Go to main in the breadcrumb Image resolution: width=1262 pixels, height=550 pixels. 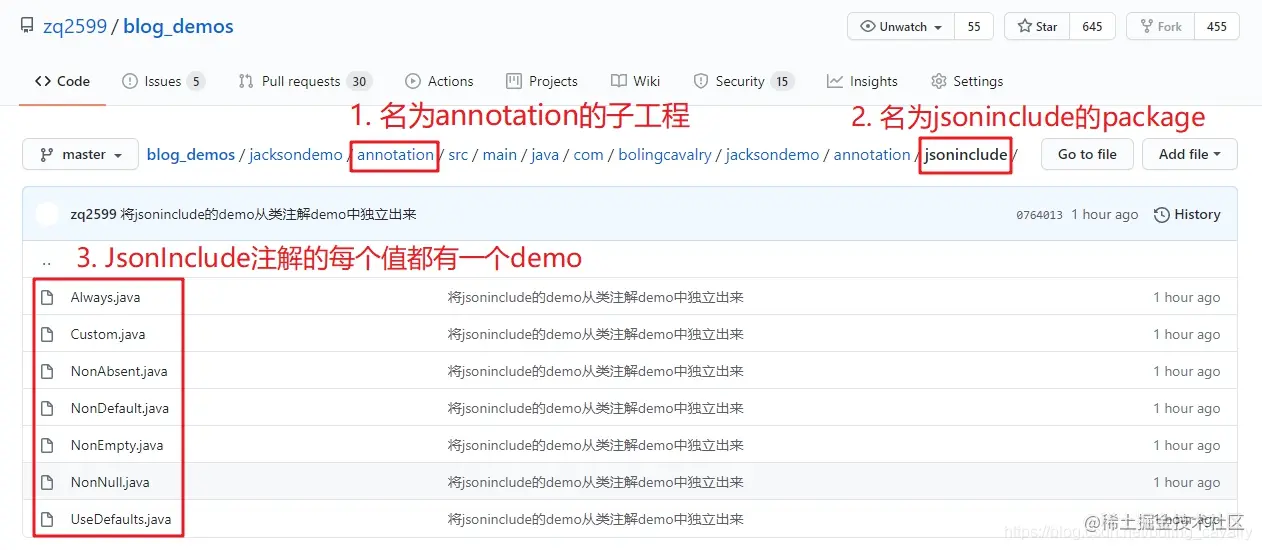click(500, 155)
